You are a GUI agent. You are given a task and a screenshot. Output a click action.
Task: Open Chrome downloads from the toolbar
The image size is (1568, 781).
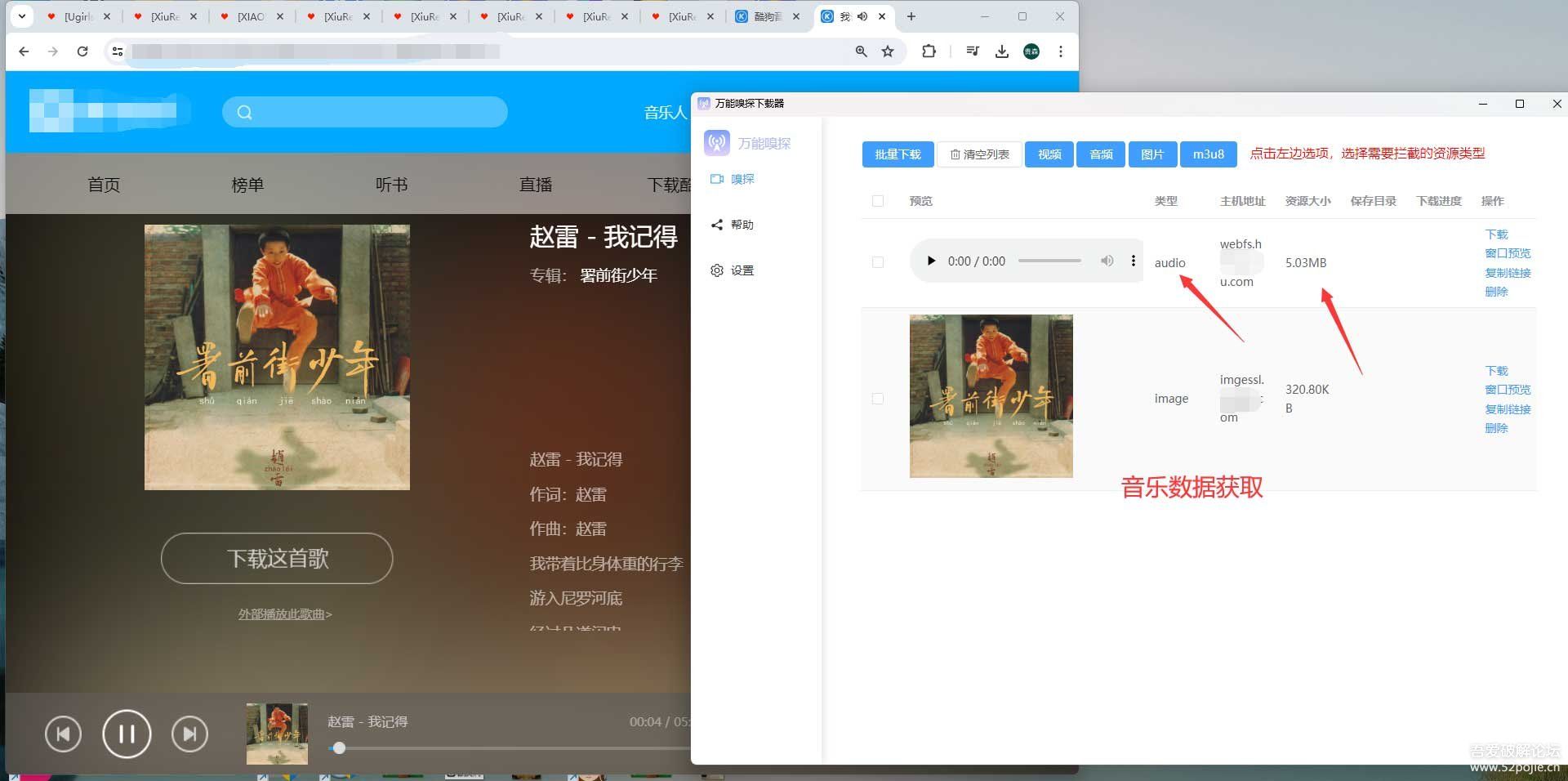pyautogui.click(x=1002, y=51)
